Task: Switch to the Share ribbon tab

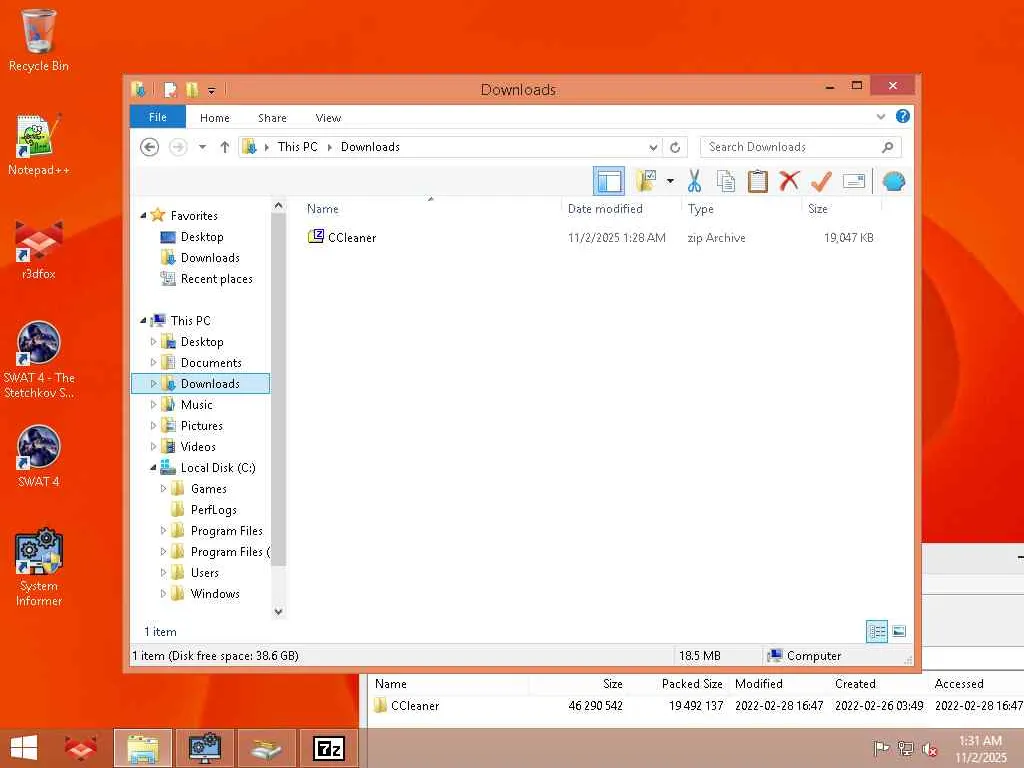Action: [272, 118]
